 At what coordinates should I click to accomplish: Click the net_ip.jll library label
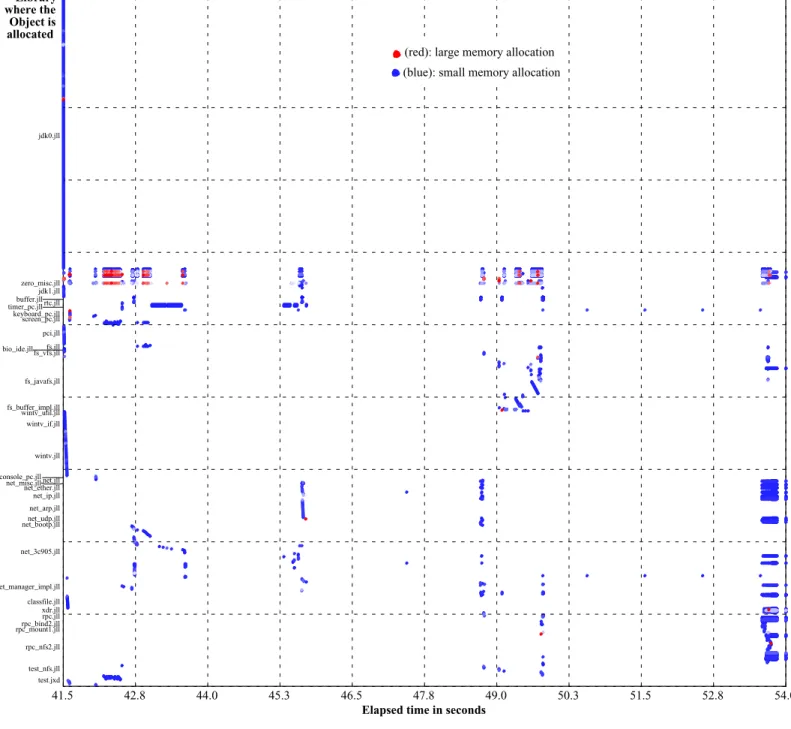coord(46,496)
